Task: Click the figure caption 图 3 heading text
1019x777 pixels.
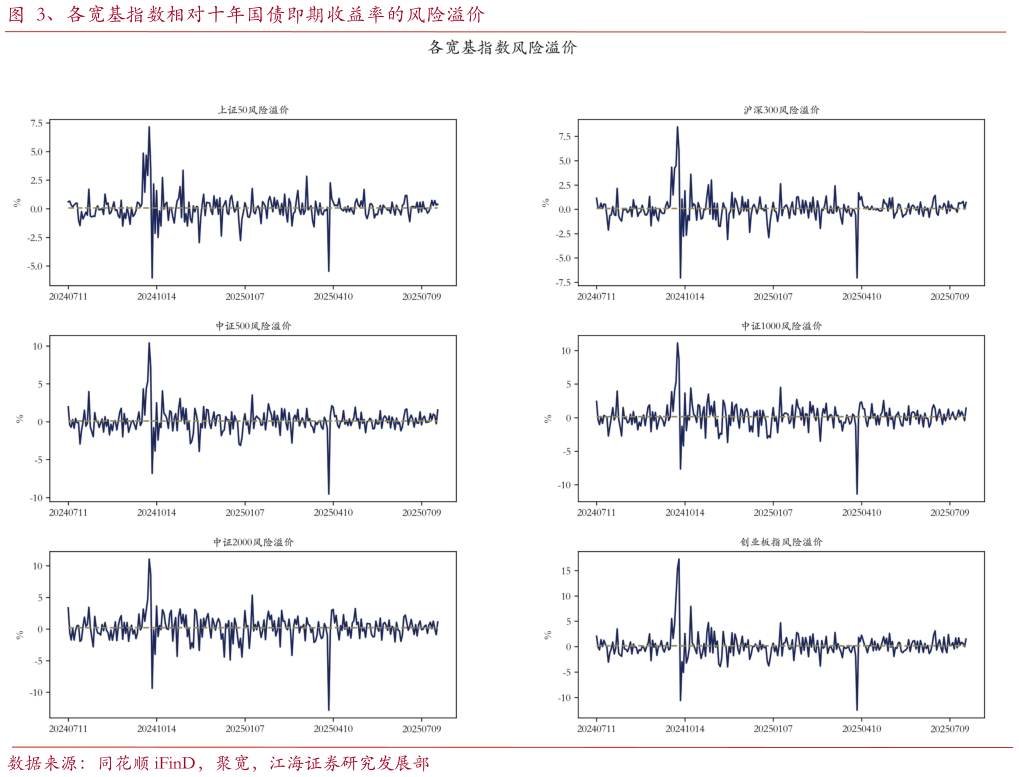Action: point(246,14)
